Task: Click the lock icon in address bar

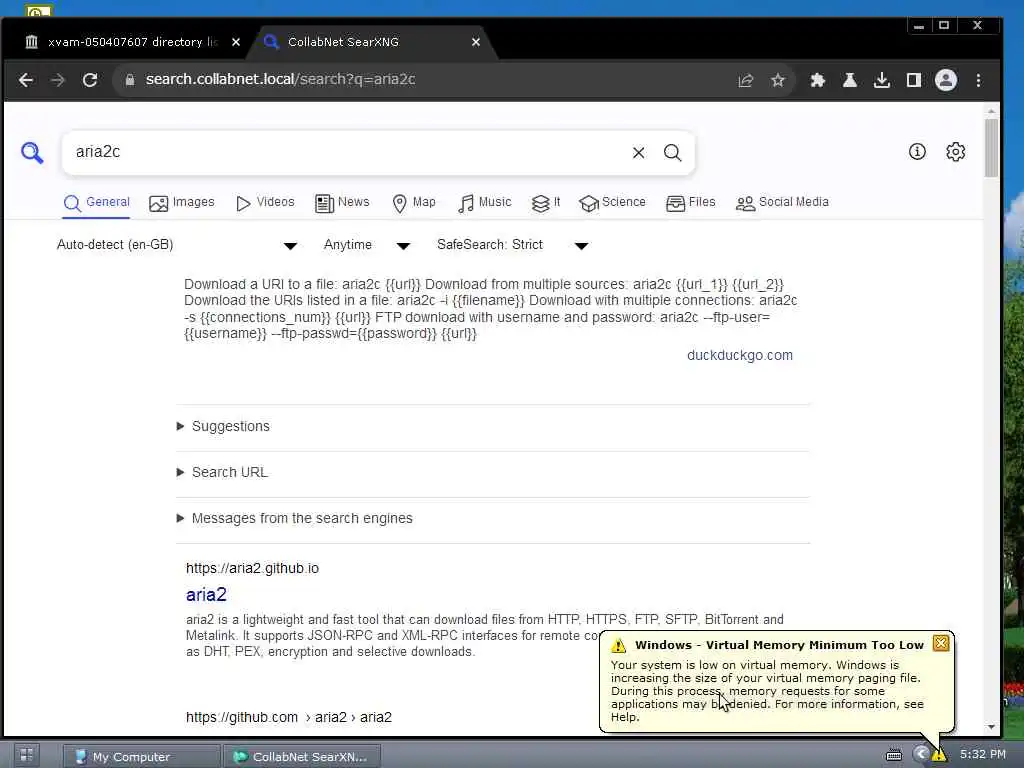Action: [130, 80]
